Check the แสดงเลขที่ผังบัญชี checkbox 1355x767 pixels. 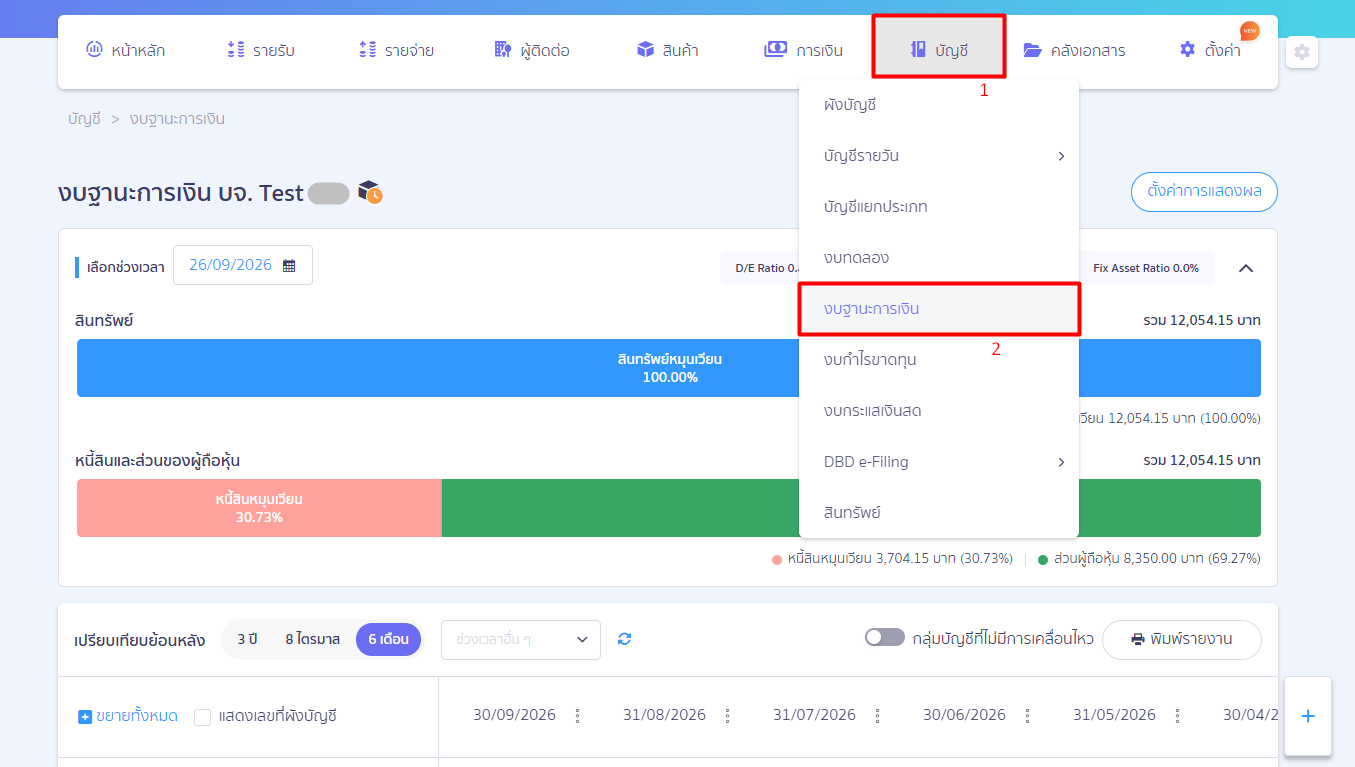(x=203, y=716)
